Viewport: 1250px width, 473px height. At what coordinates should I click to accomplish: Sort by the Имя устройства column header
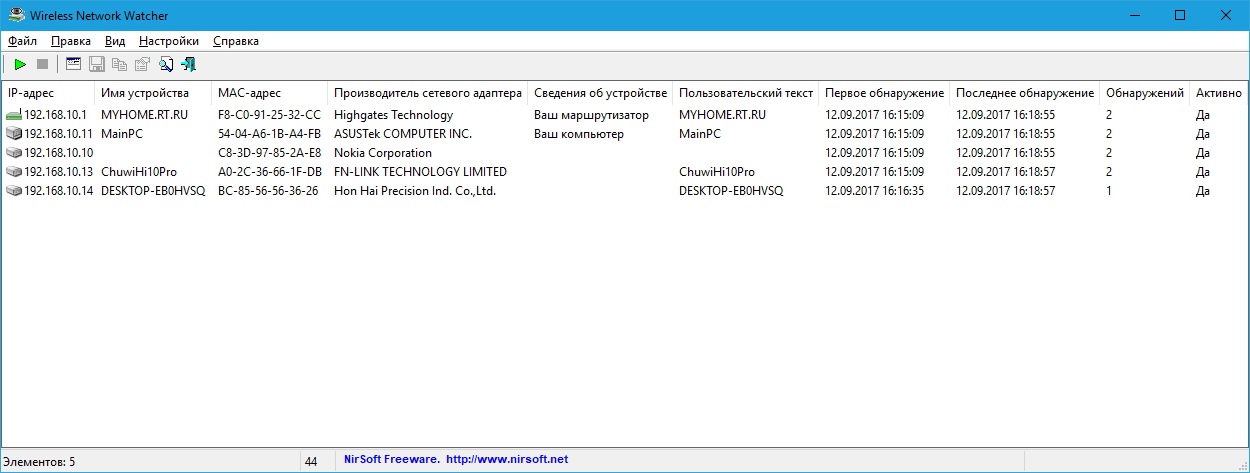click(154, 93)
